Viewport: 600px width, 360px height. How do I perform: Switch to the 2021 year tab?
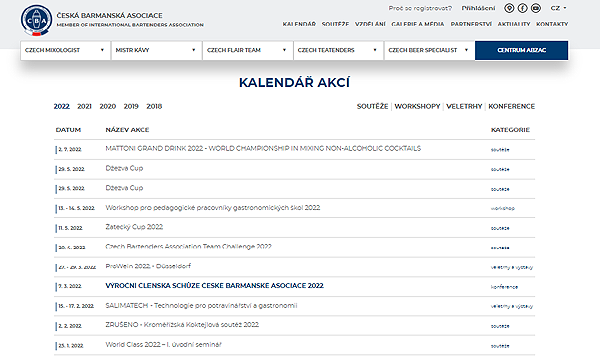point(85,106)
